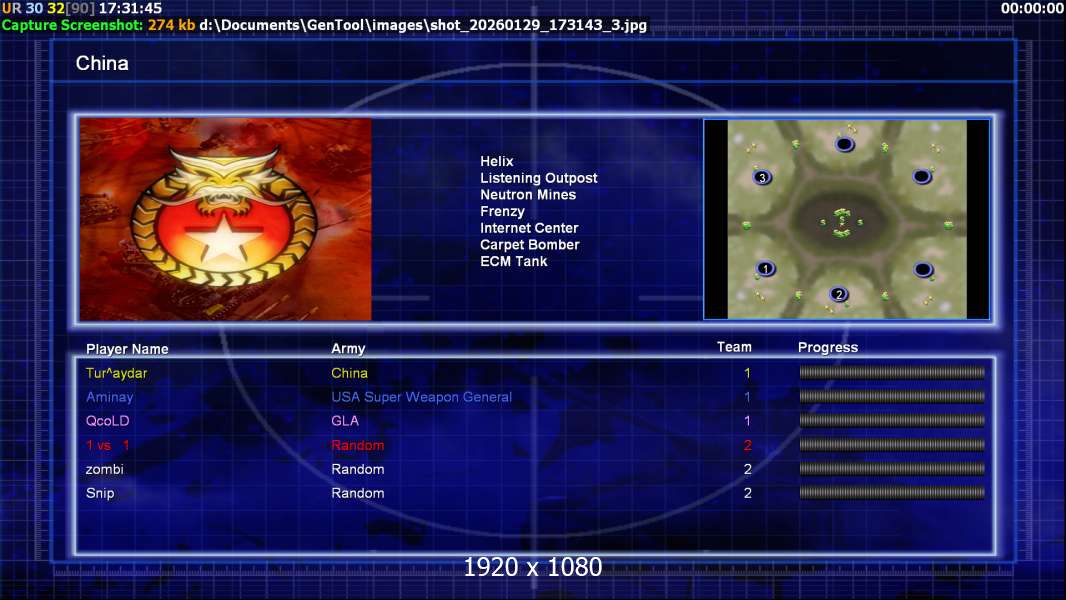
Task: Click the 'GLA' army entry
Action: click(345, 421)
